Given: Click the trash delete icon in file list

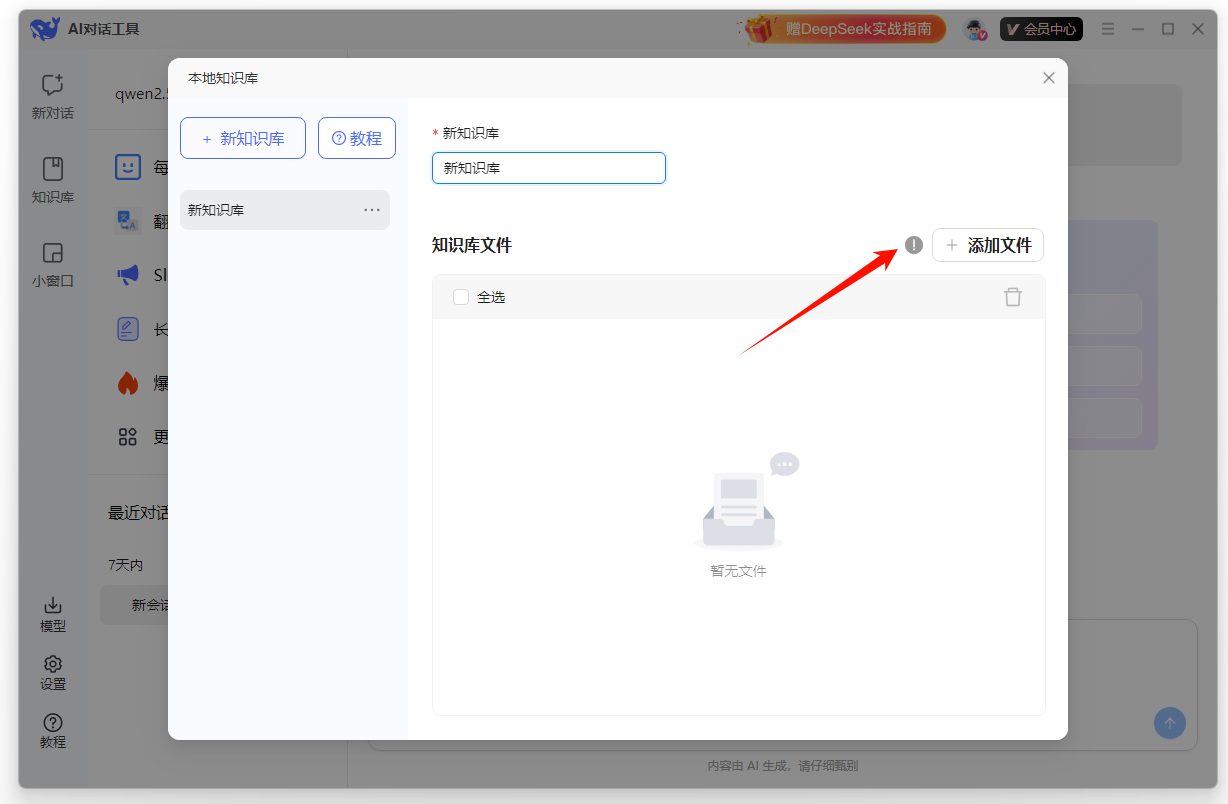Looking at the screenshot, I should pos(1013,297).
